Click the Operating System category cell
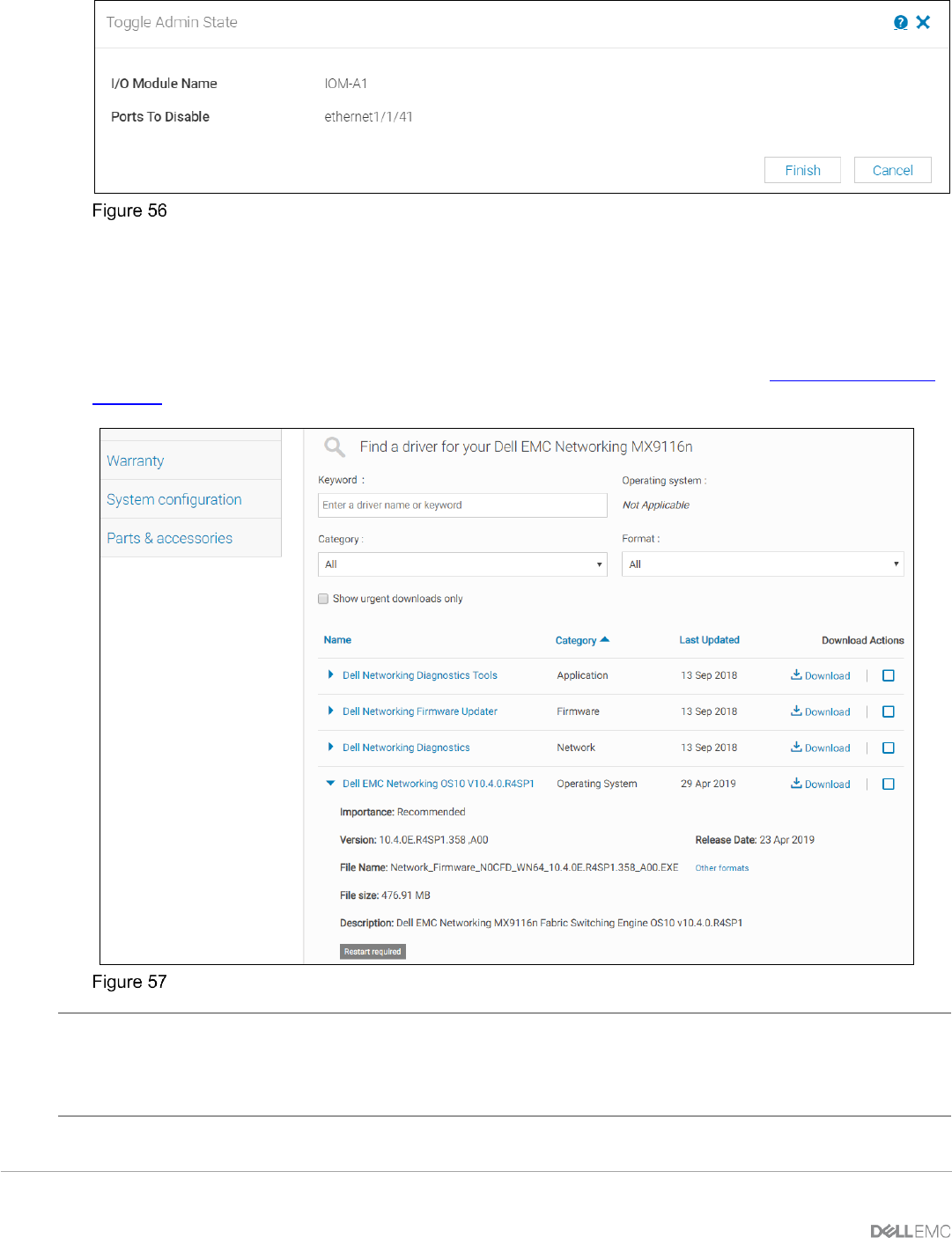The width and height of the screenshot is (952, 1238). [x=597, y=784]
